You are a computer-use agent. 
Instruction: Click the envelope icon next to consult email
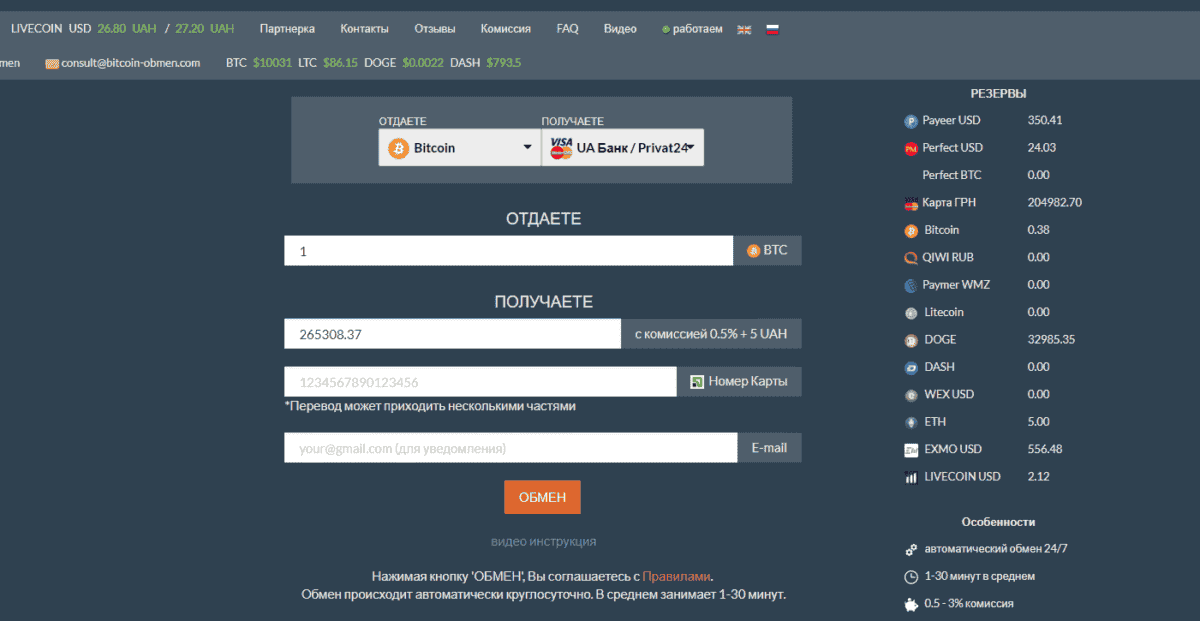point(50,62)
